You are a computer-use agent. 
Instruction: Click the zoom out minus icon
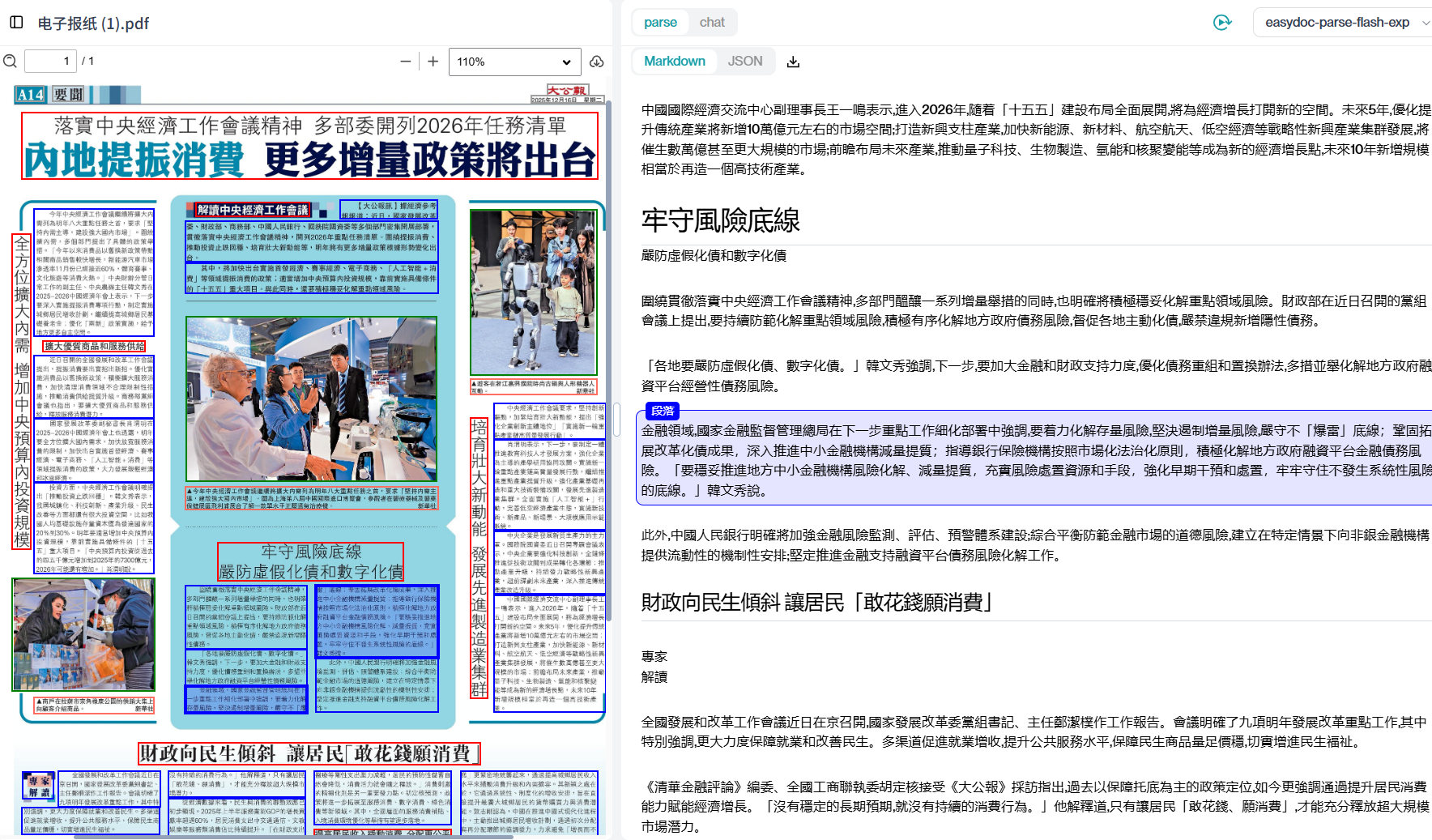tap(406, 62)
